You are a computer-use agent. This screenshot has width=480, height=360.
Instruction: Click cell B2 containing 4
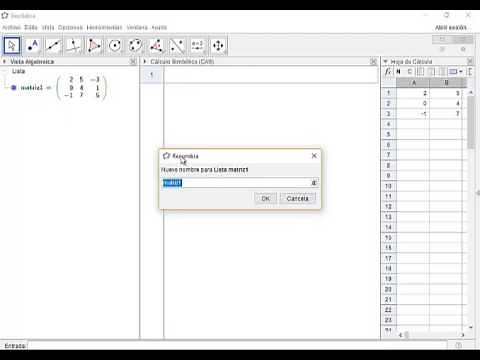[446, 103]
